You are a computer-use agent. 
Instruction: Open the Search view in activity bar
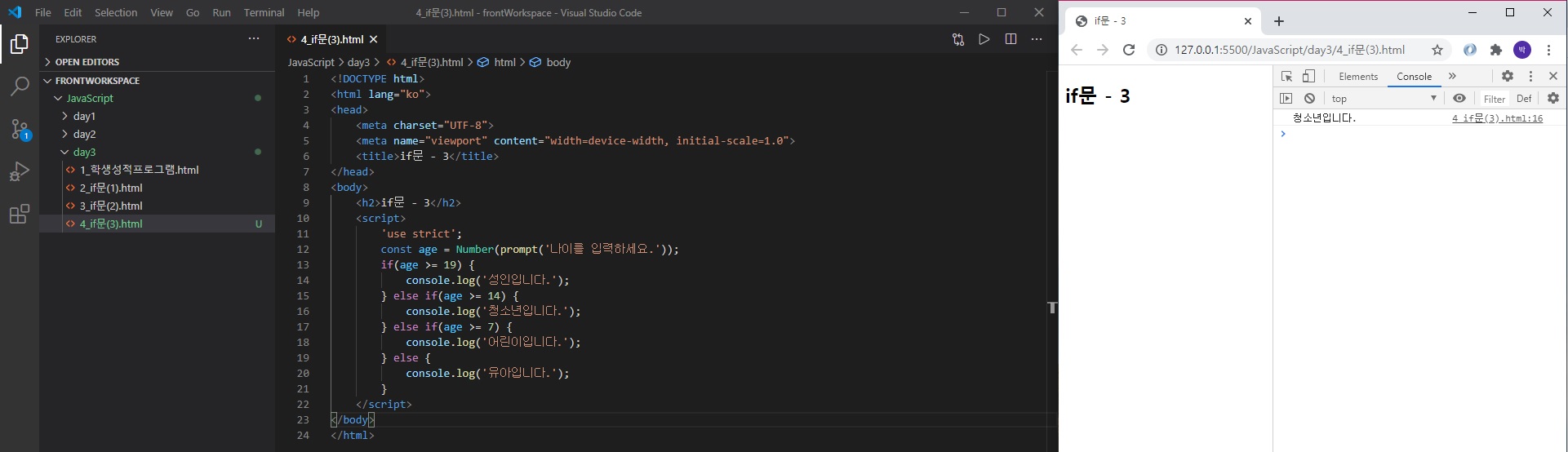(20, 86)
